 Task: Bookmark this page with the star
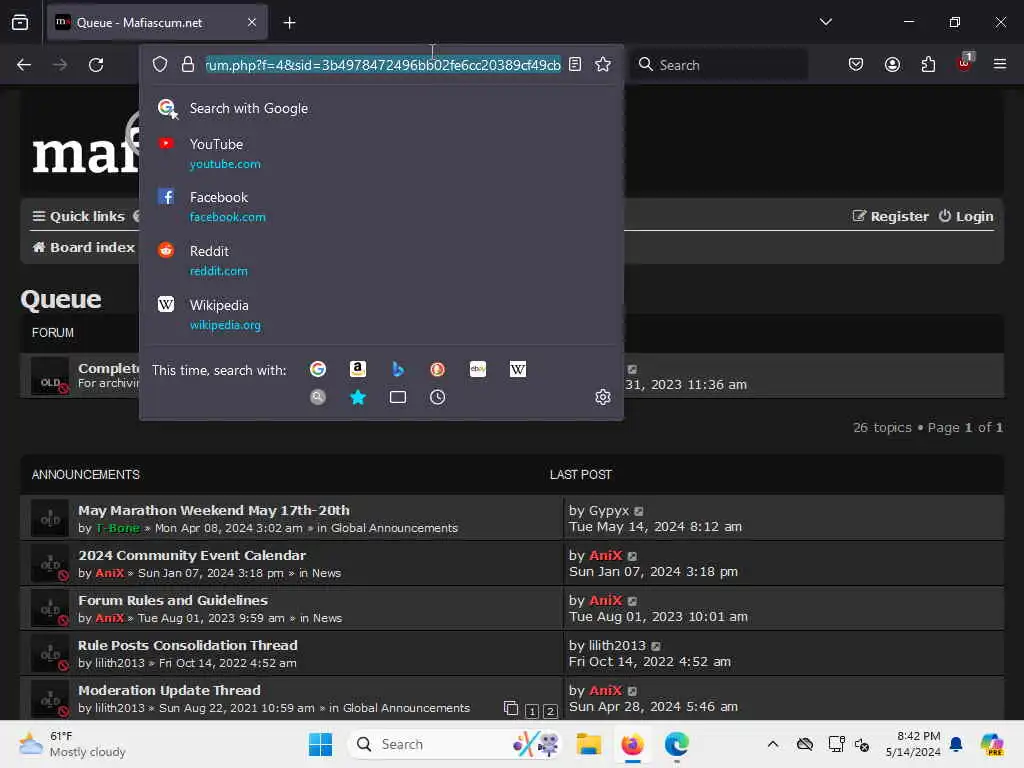[x=603, y=64]
